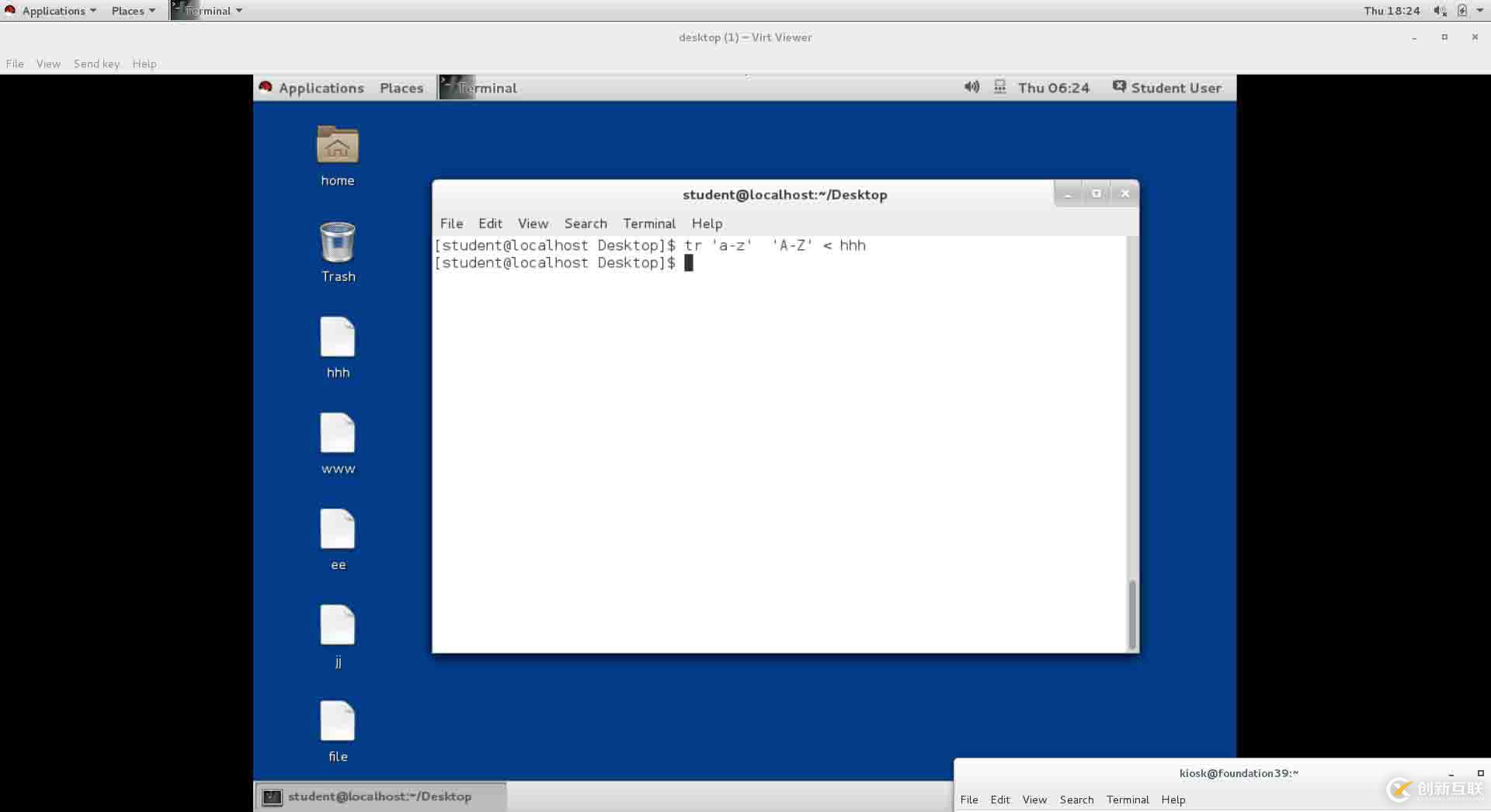The image size is (1491, 812).
Task: Open the home folder desktop icon
Action: pos(337,146)
